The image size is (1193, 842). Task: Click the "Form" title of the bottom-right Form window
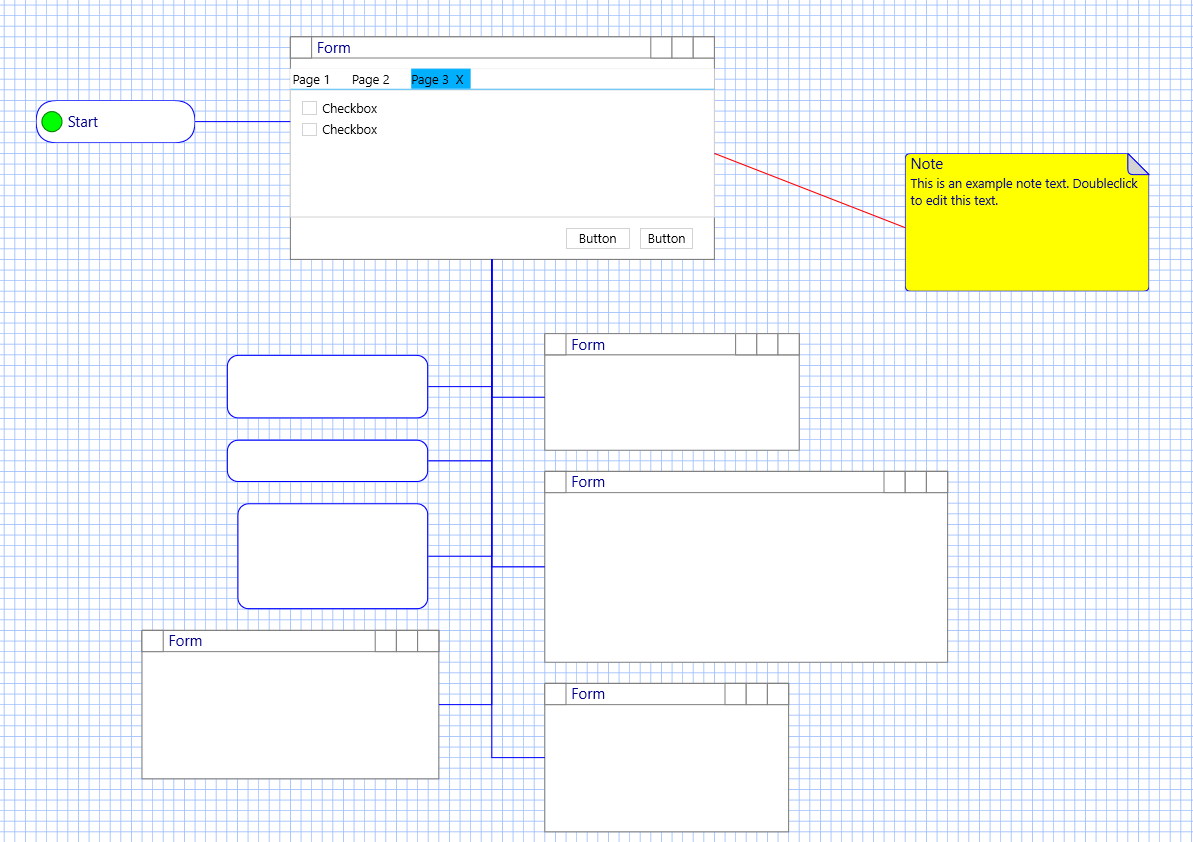point(588,694)
